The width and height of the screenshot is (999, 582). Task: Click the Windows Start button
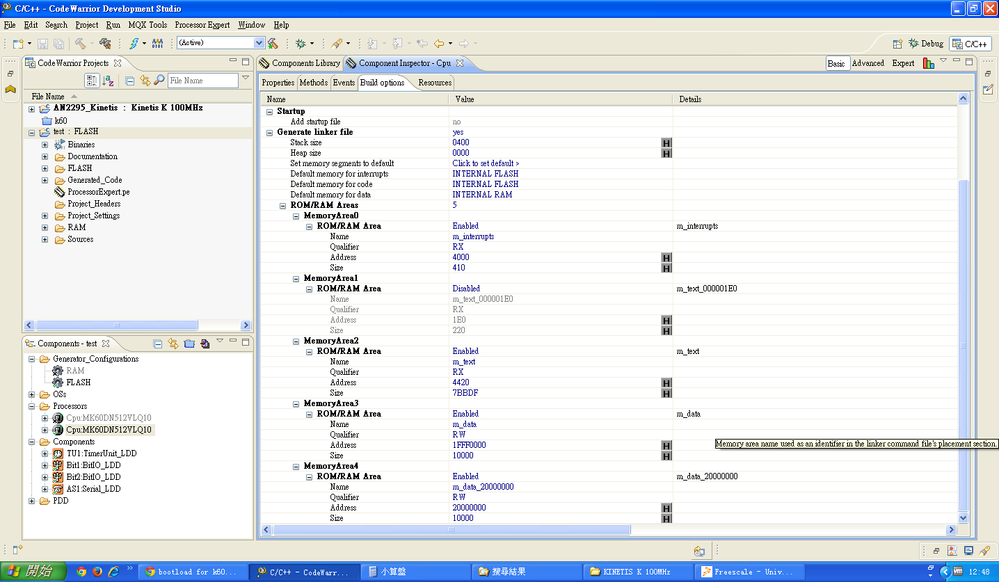(33, 571)
